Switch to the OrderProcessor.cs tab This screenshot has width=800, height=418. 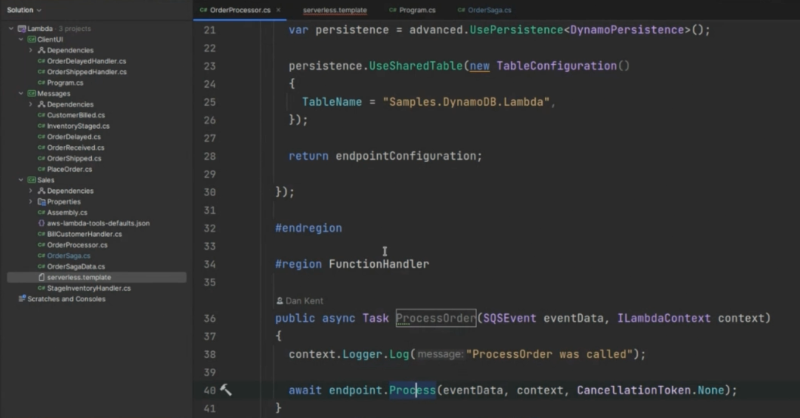(240, 10)
